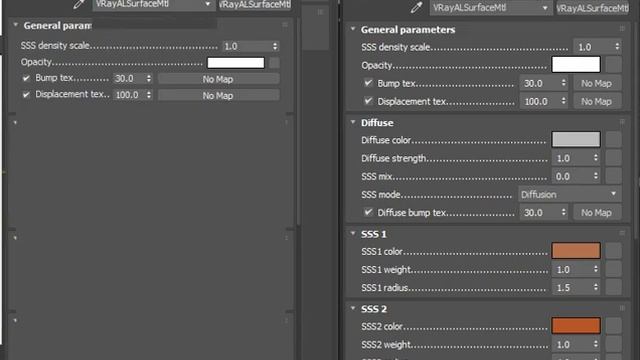Click SSS mix spinner arrows
640x360 pixels.
tap(596, 176)
